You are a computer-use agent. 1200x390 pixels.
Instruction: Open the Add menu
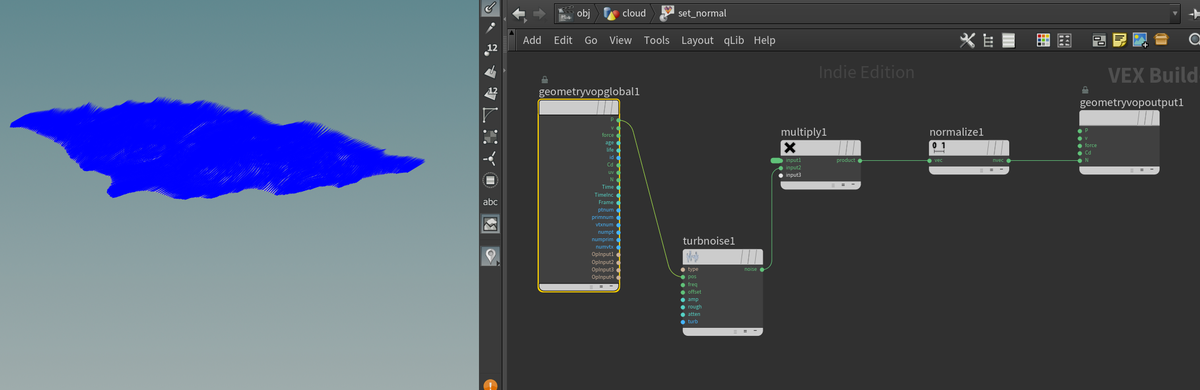tap(532, 40)
